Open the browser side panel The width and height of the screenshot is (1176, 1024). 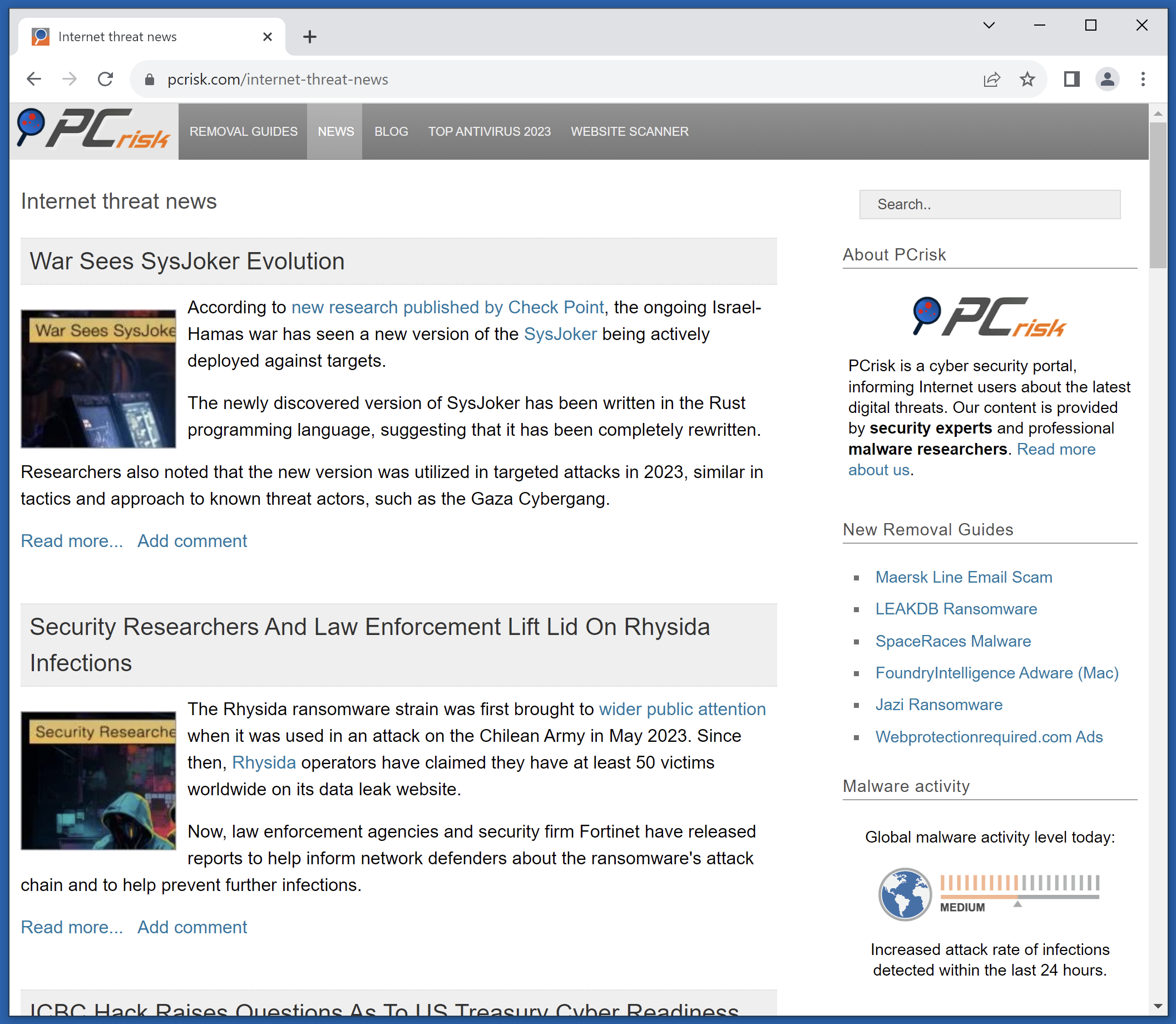(1071, 79)
